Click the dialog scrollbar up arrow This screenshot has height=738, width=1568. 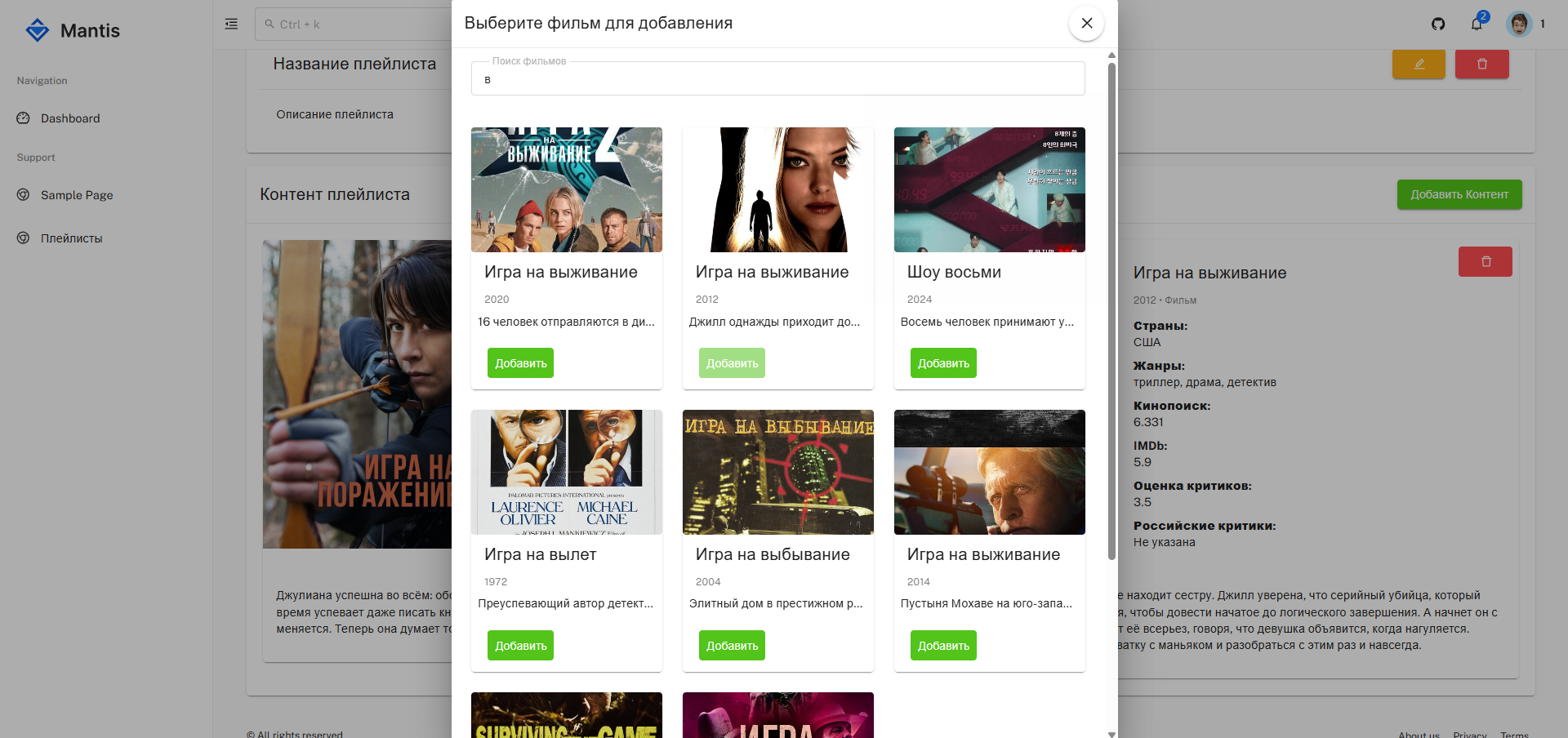pyautogui.click(x=1111, y=55)
